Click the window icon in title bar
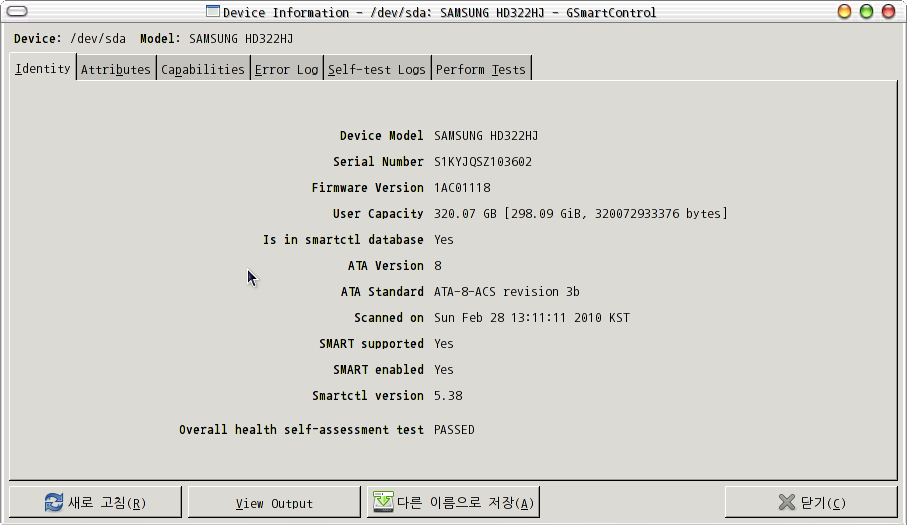This screenshot has height=525, width=907. pyautogui.click(x=213, y=12)
